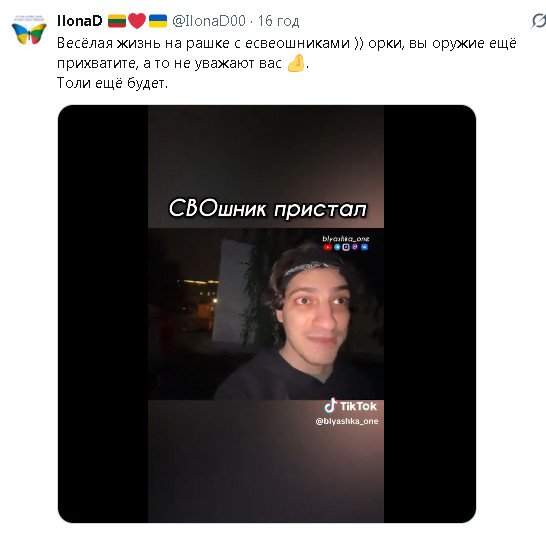Click the red heart emoji after IlonaD
Image resolution: width=546 pixels, height=537 pixels.
point(137,21)
